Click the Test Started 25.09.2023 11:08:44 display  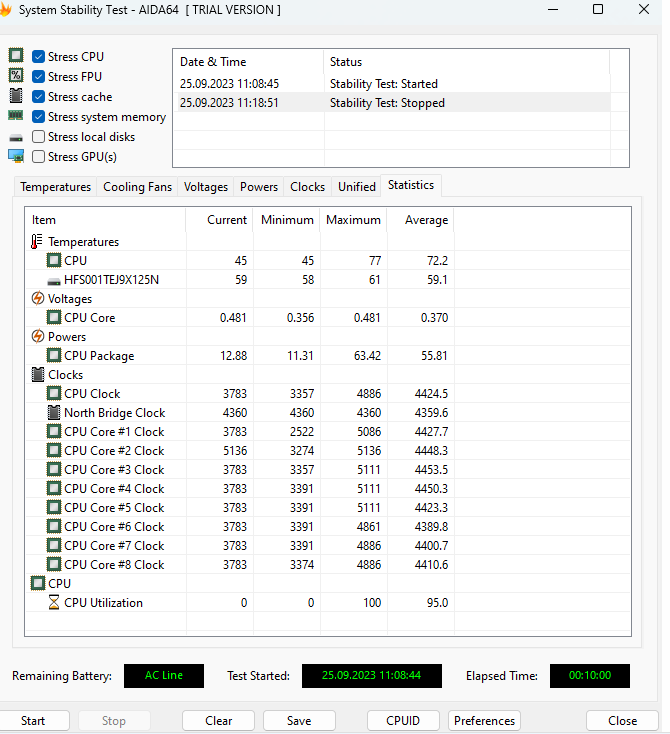[x=372, y=675]
